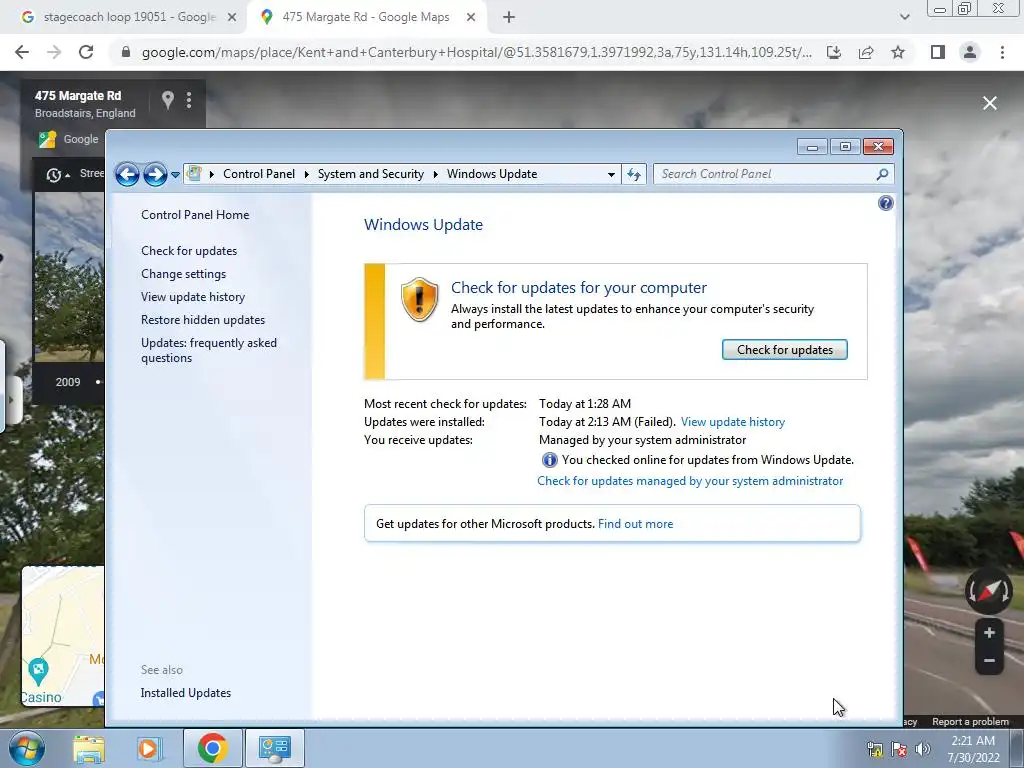
Task: Open View update history link next to Failed
Action: click(733, 422)
